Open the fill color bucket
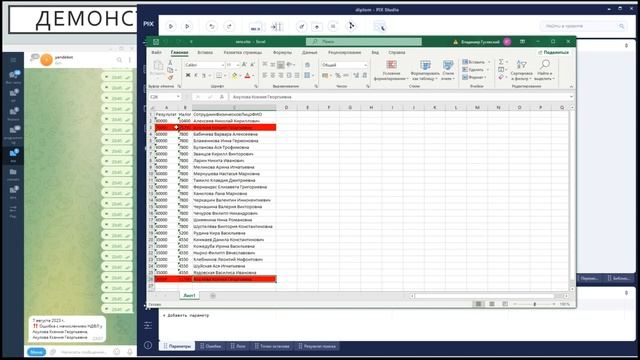This screenshot has height=360, width=640. (x=234, y=76)
